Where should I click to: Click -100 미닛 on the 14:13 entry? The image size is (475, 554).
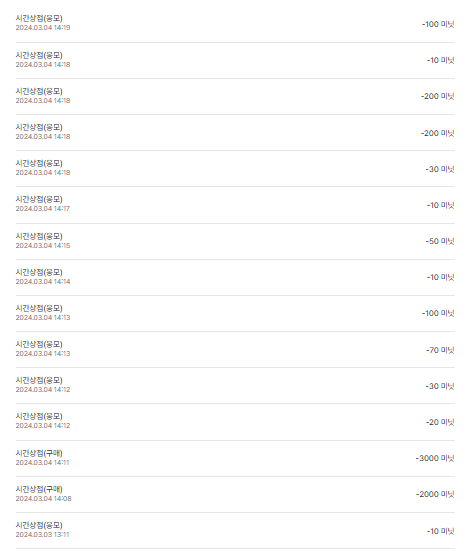coord(438,313)
